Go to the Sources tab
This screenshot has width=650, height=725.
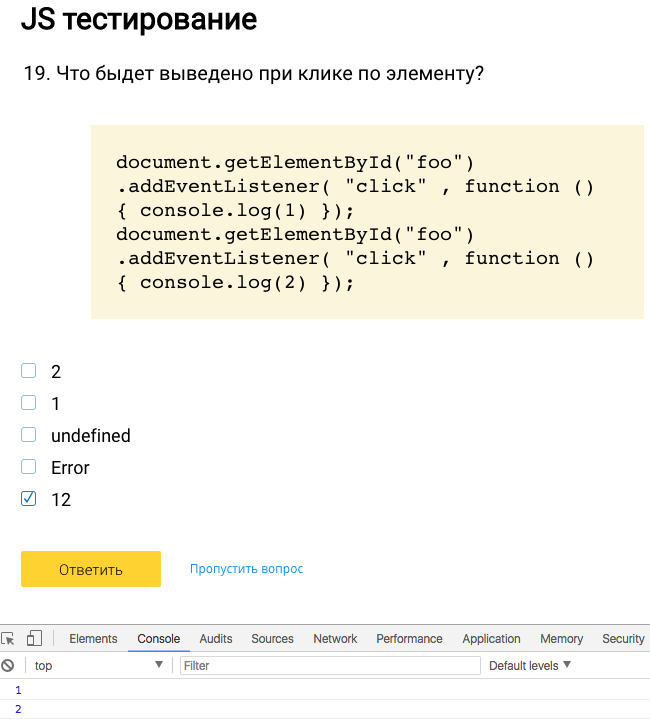coord(272,639)
